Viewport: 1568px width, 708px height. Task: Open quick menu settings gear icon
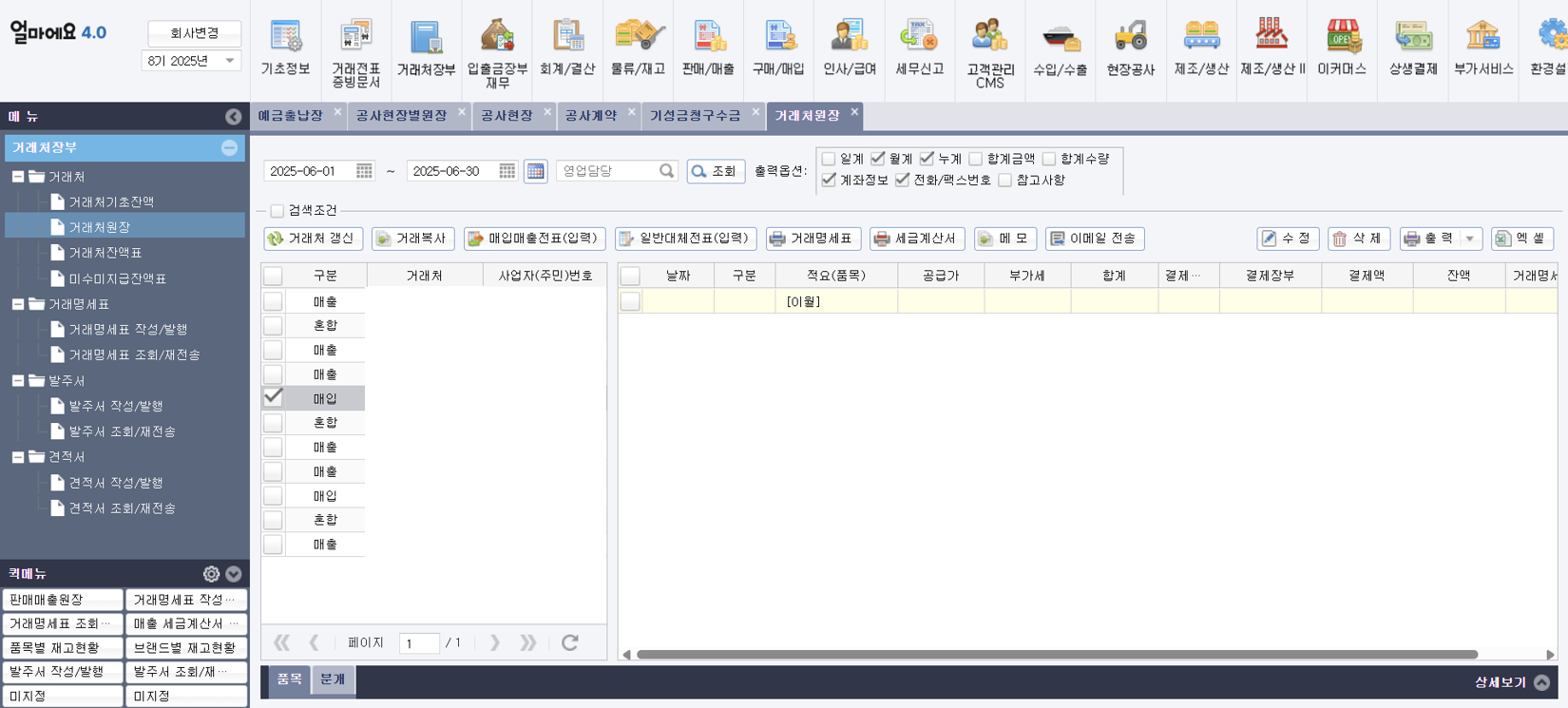(211, 574)
